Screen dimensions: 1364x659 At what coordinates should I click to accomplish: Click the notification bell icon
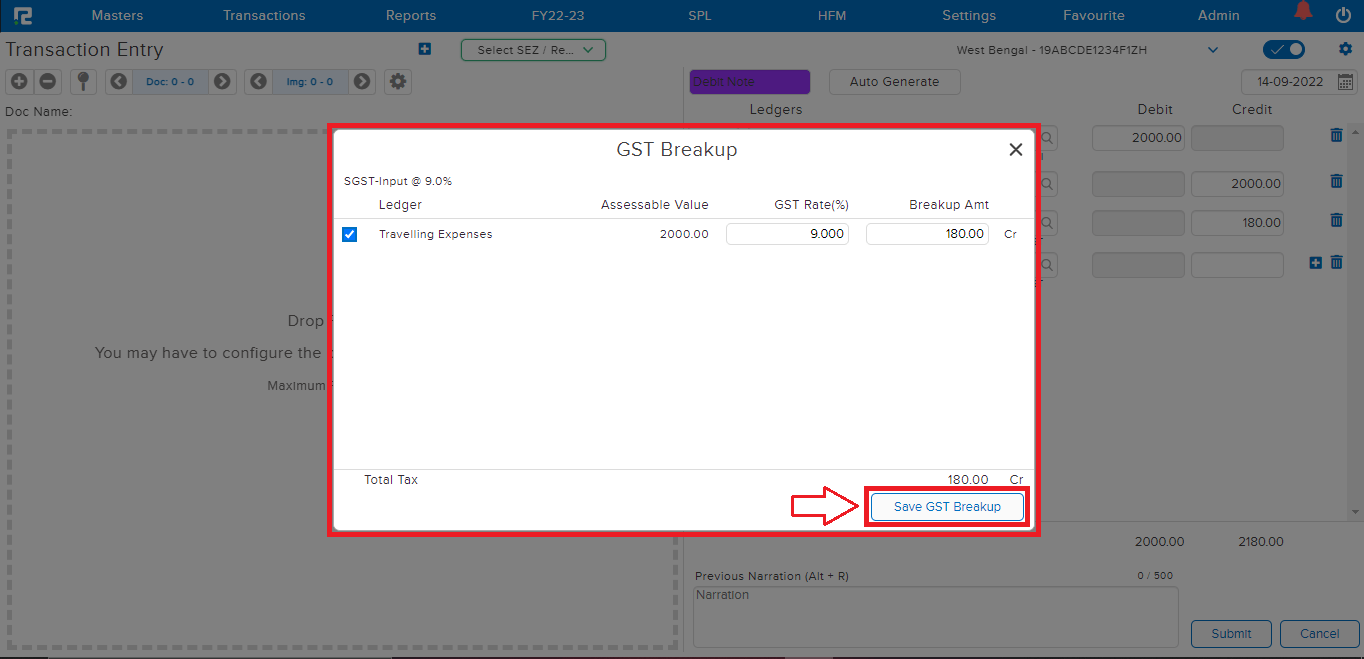point(1302,13)
